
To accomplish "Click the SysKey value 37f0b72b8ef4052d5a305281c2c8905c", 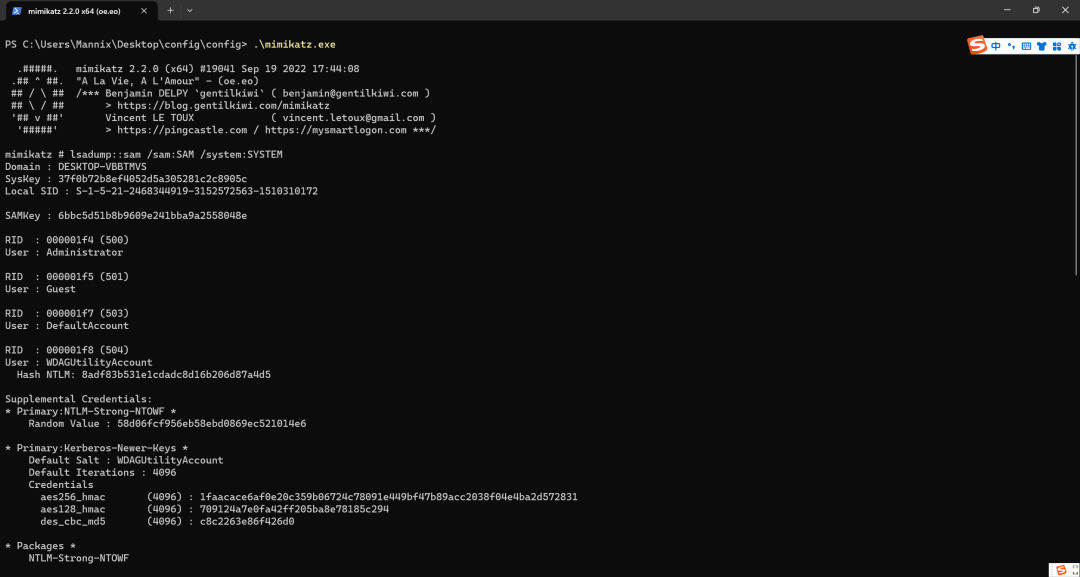I will click(152, 178).
